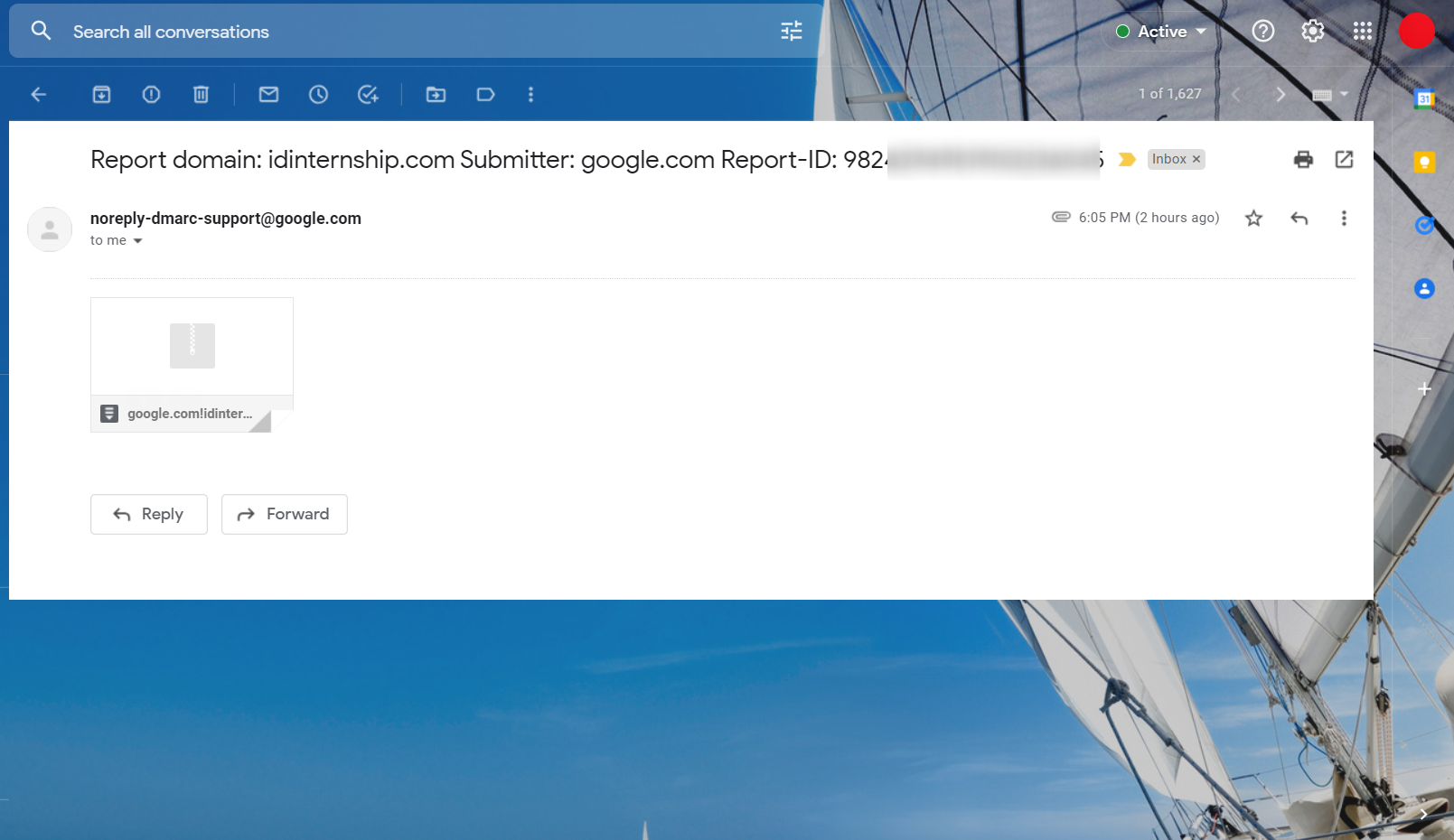This screenshot has width=1454, height=840.
Task: Get add-ons with the plus icon
Action: point(1424,389)
